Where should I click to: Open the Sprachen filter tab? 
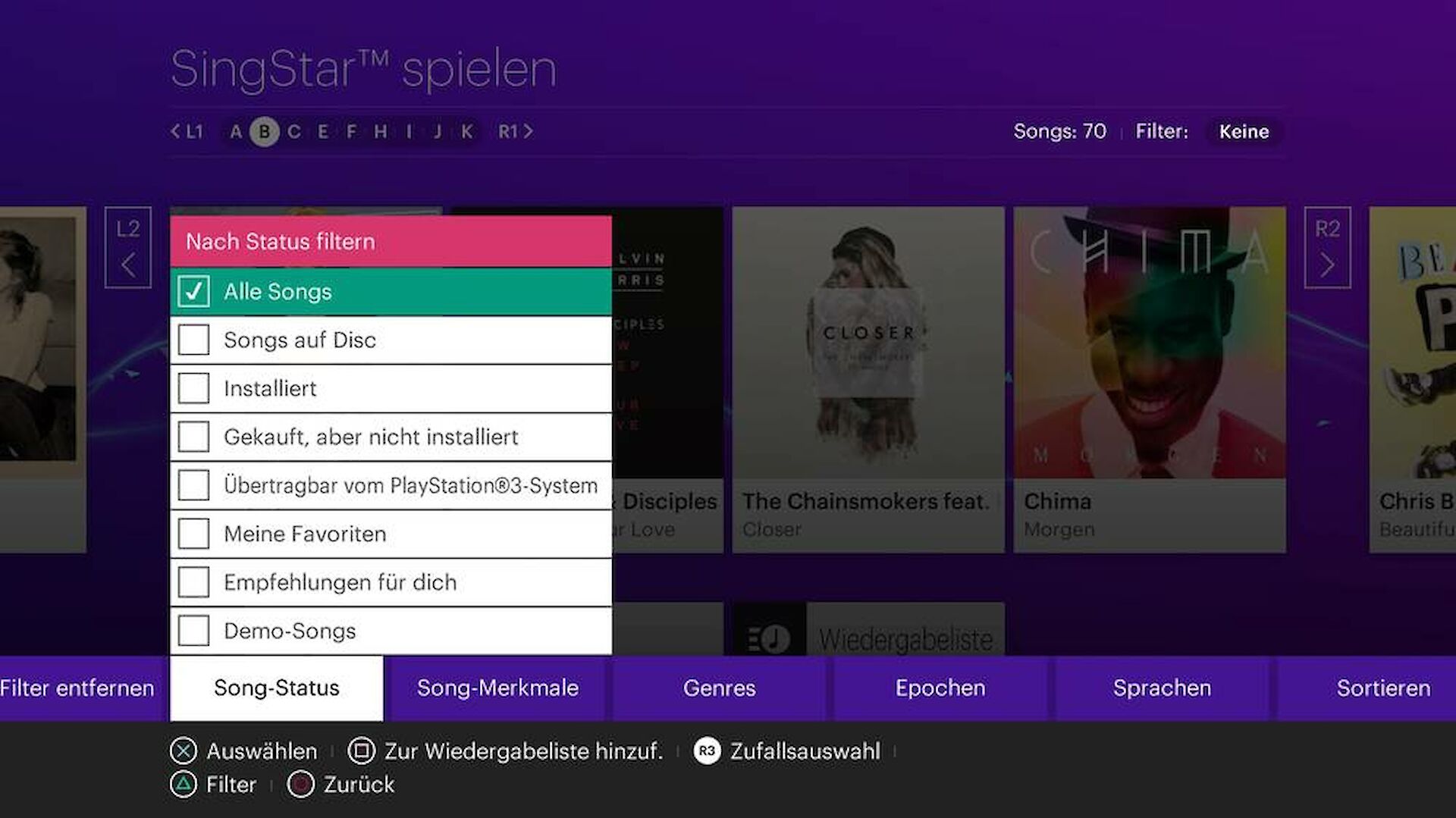tap(1162, 688)
